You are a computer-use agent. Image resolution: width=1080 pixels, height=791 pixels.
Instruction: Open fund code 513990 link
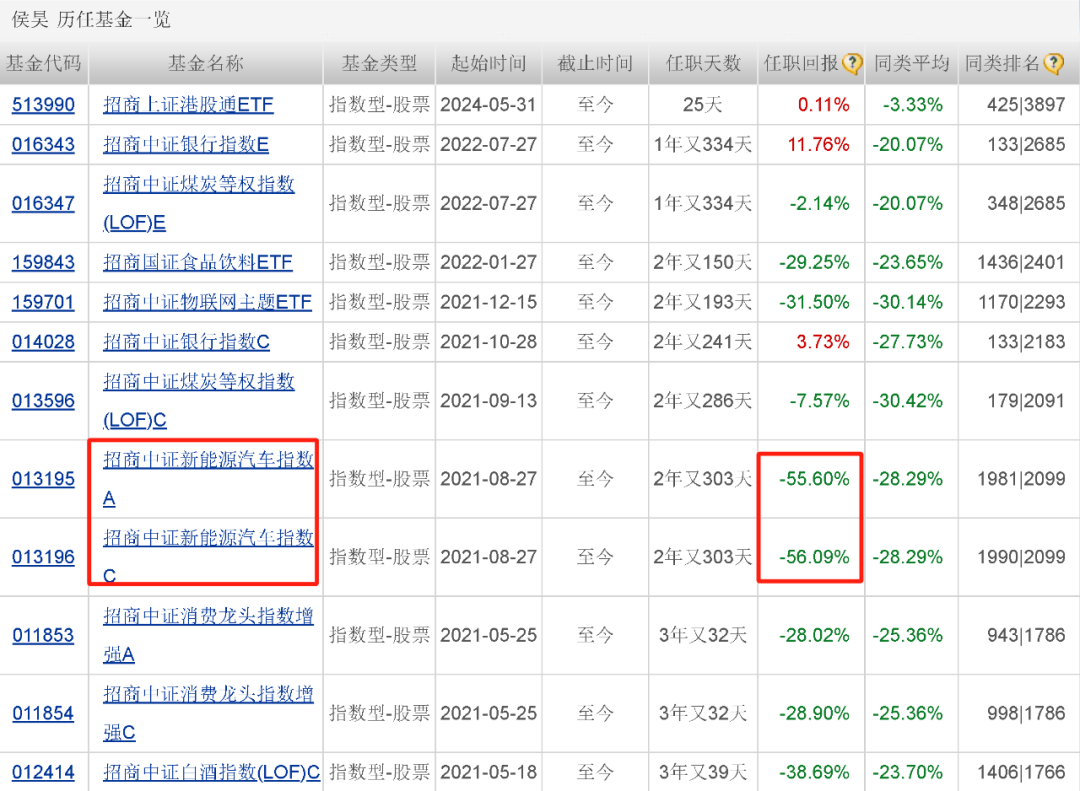[x=43, y=105]
